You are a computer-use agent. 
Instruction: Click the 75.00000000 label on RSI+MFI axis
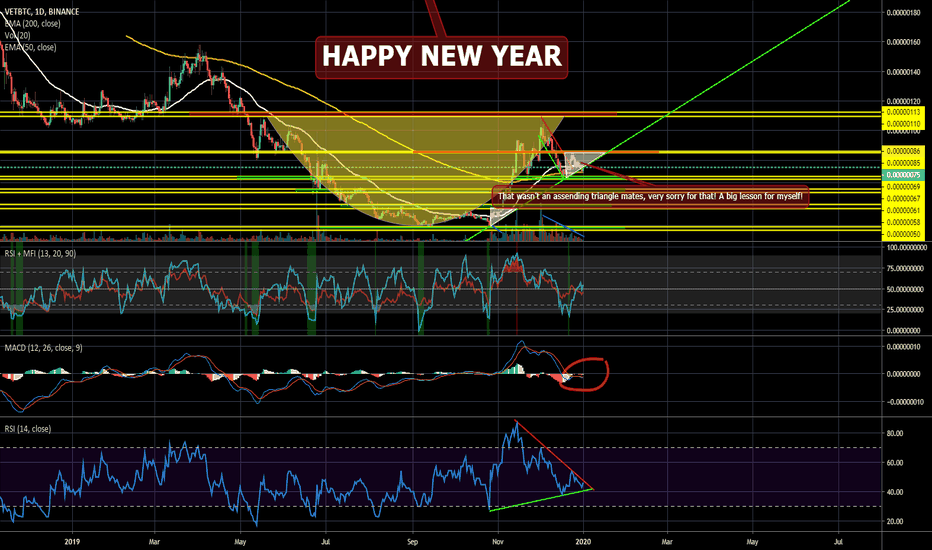[x=906, y=269]
